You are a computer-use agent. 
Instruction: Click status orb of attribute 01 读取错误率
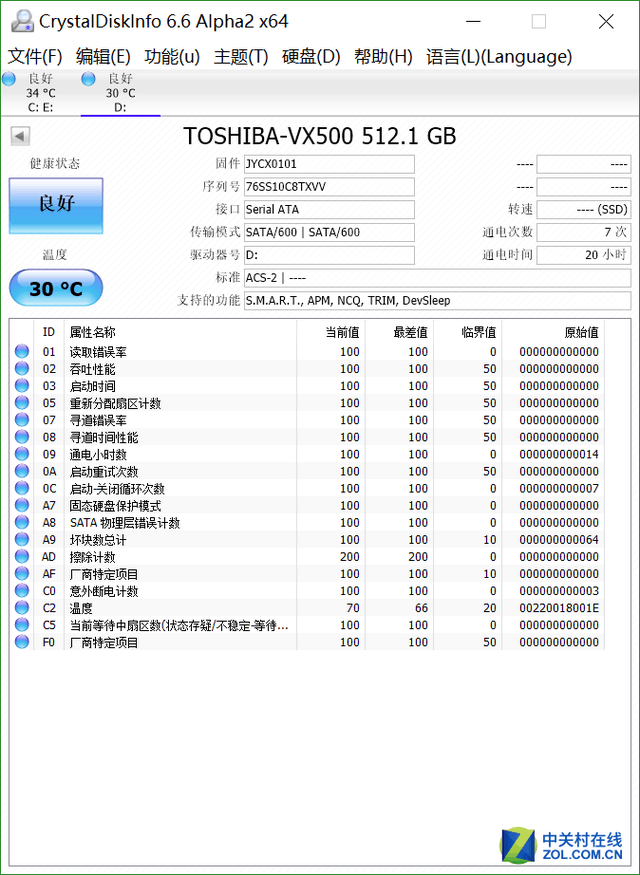pos(22,352)
